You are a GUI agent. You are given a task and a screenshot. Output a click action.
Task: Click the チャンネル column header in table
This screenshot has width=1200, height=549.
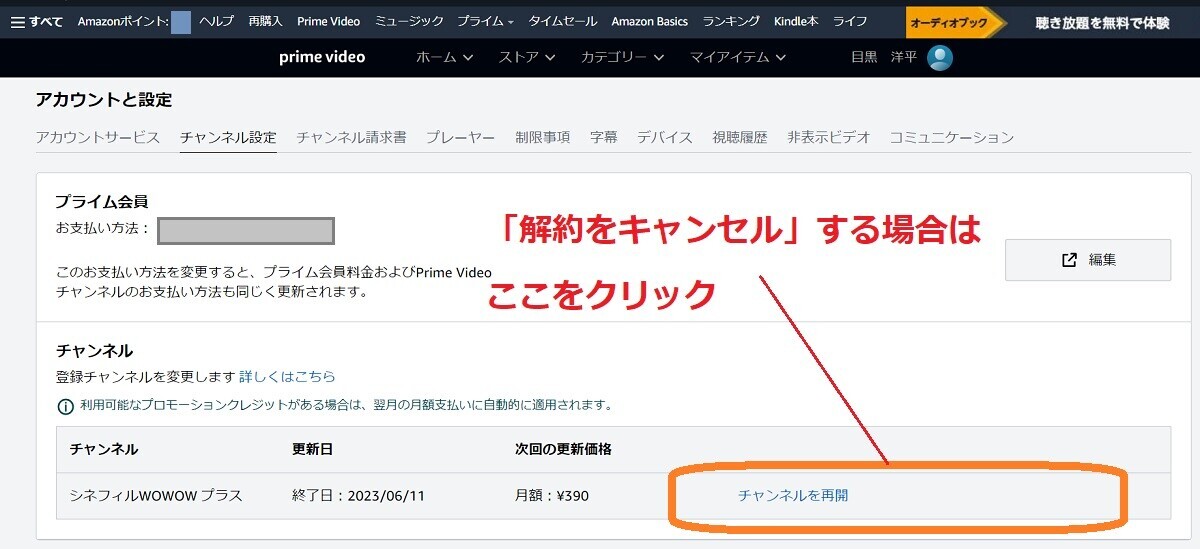104,450
